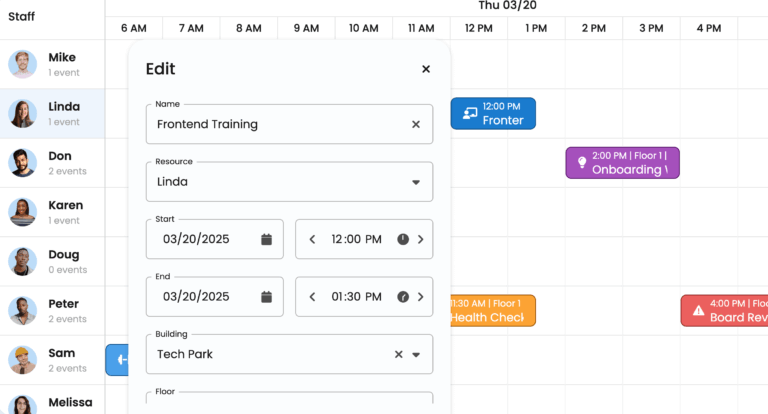
Task: Step the Start time forward with the right chevron
Action: pyautogui.click(x=420, y=240)
